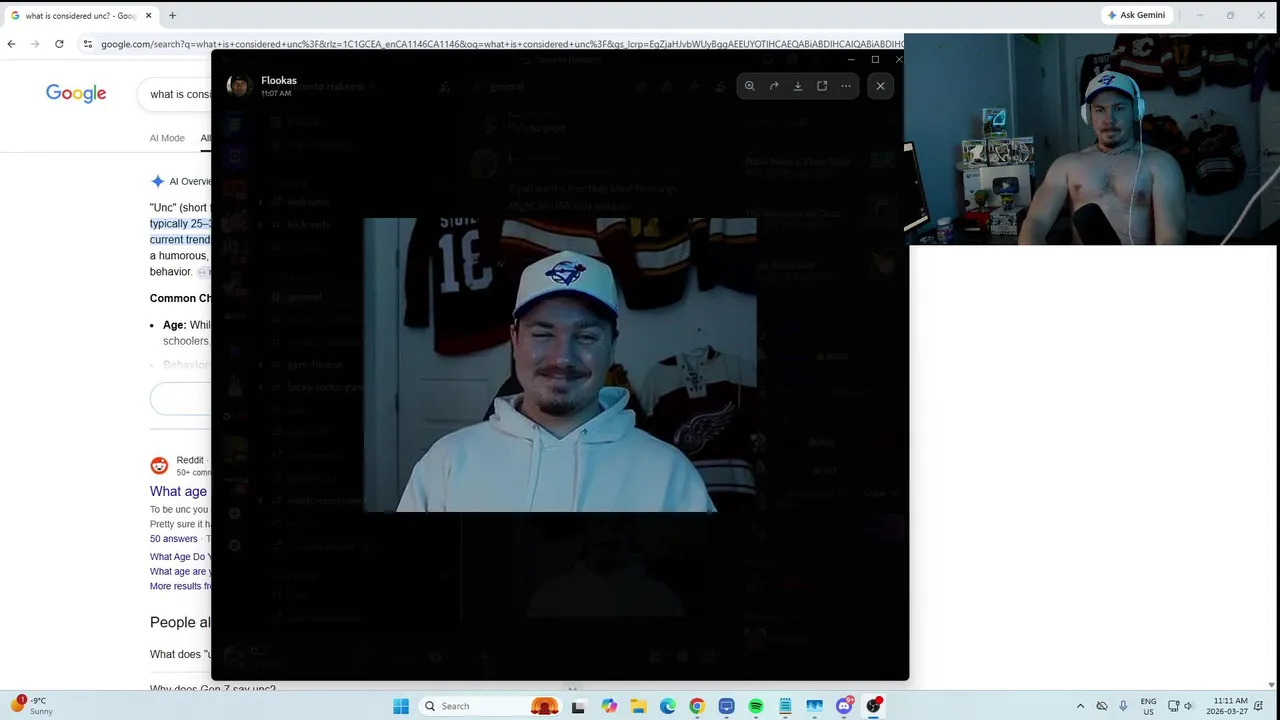The image size is (1280, 720).
Task: Click the enlarged selfie image in viewer
Action: point(560,365)
